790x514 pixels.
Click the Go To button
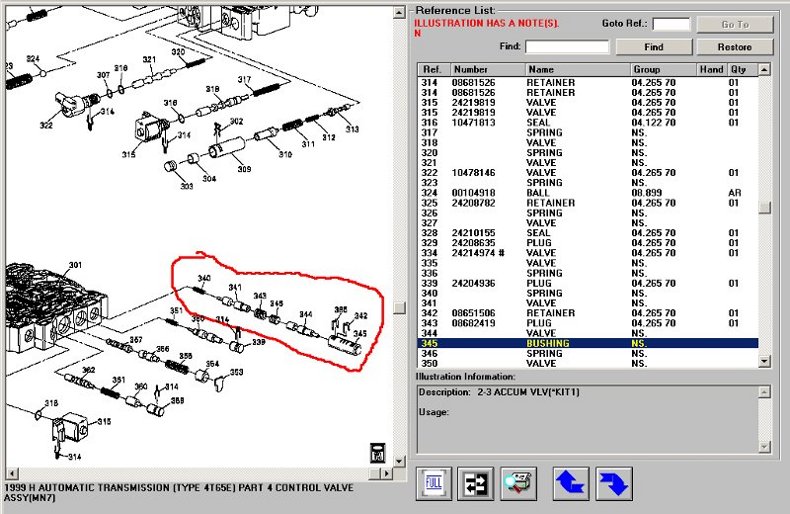pos(735,24)
